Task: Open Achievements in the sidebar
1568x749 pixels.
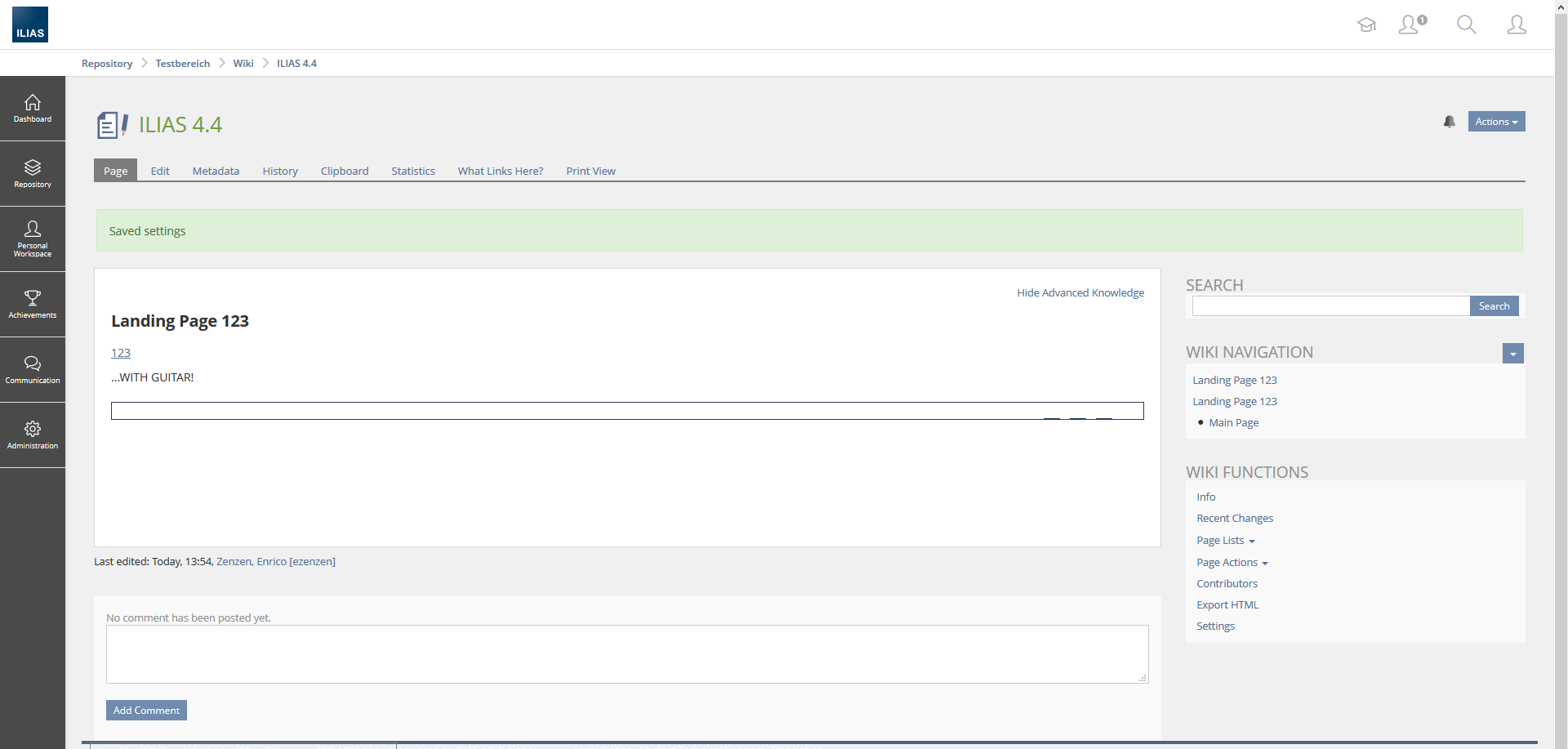Action: (33, 305)
